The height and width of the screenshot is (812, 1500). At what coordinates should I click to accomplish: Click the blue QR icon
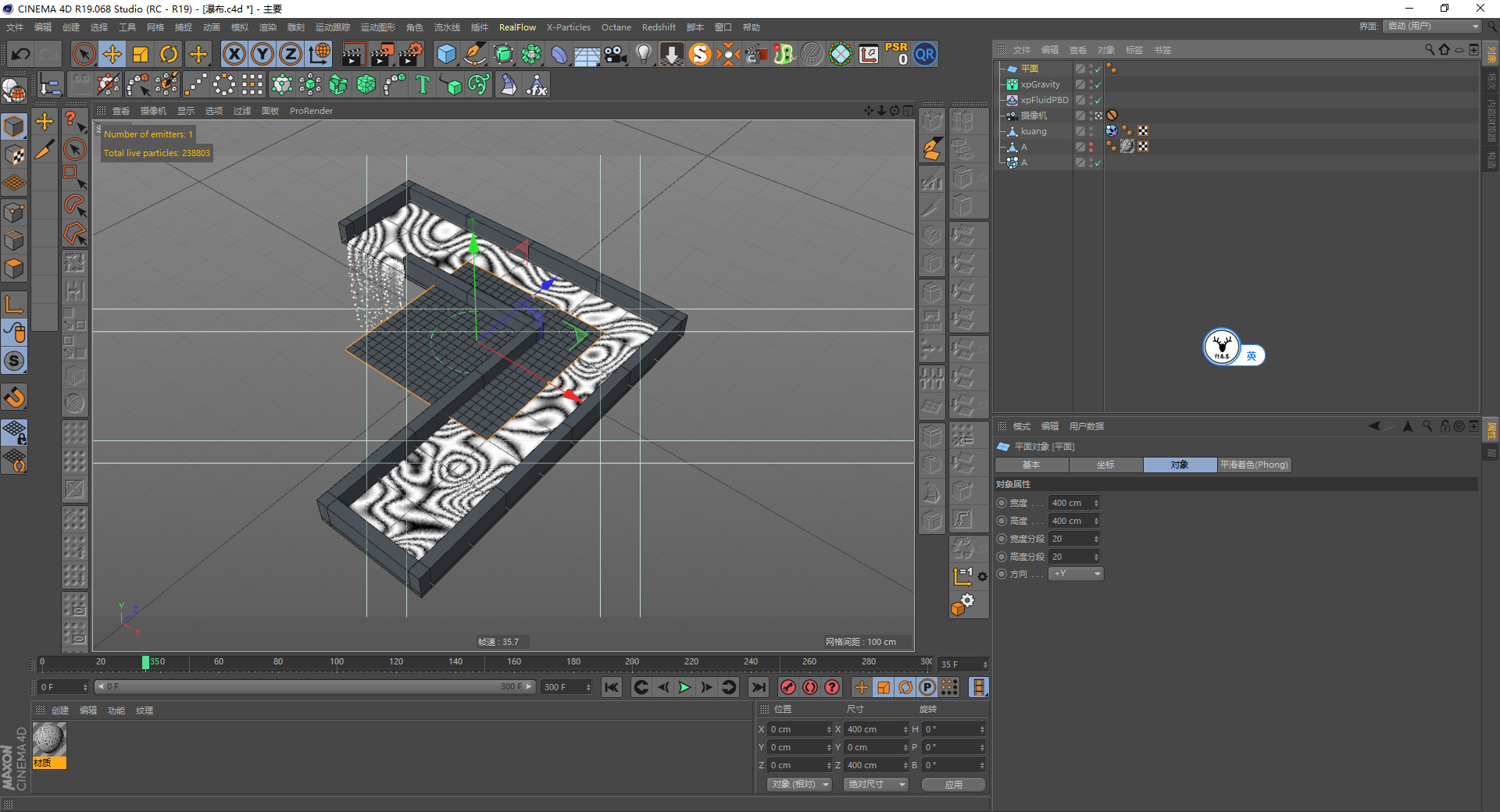click(925, 54)
